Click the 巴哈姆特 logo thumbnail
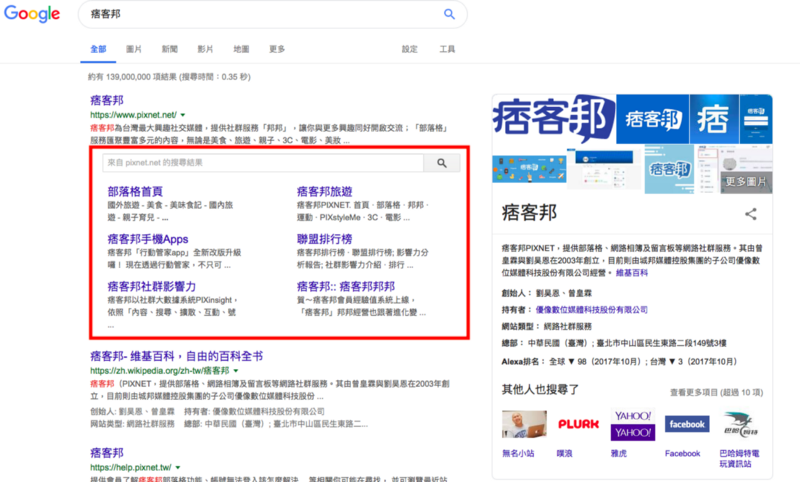This screenshot has height=482, width=800. point(741,424)
